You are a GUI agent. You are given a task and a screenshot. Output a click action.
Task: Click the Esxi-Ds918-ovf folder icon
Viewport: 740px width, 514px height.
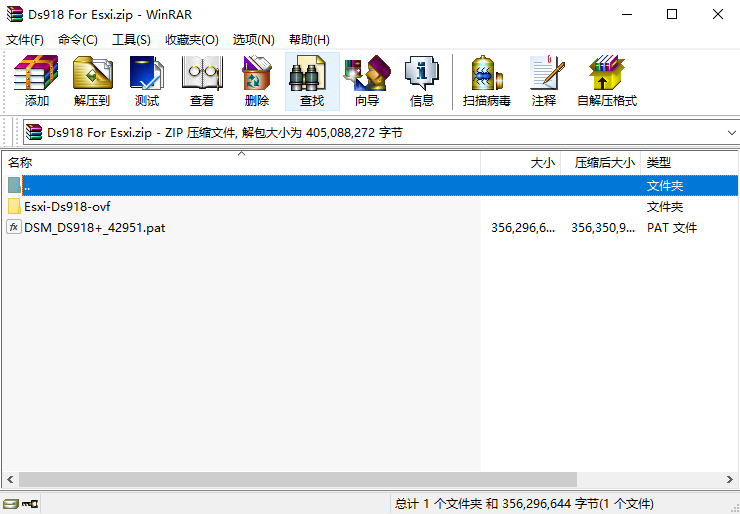[14, 206]
